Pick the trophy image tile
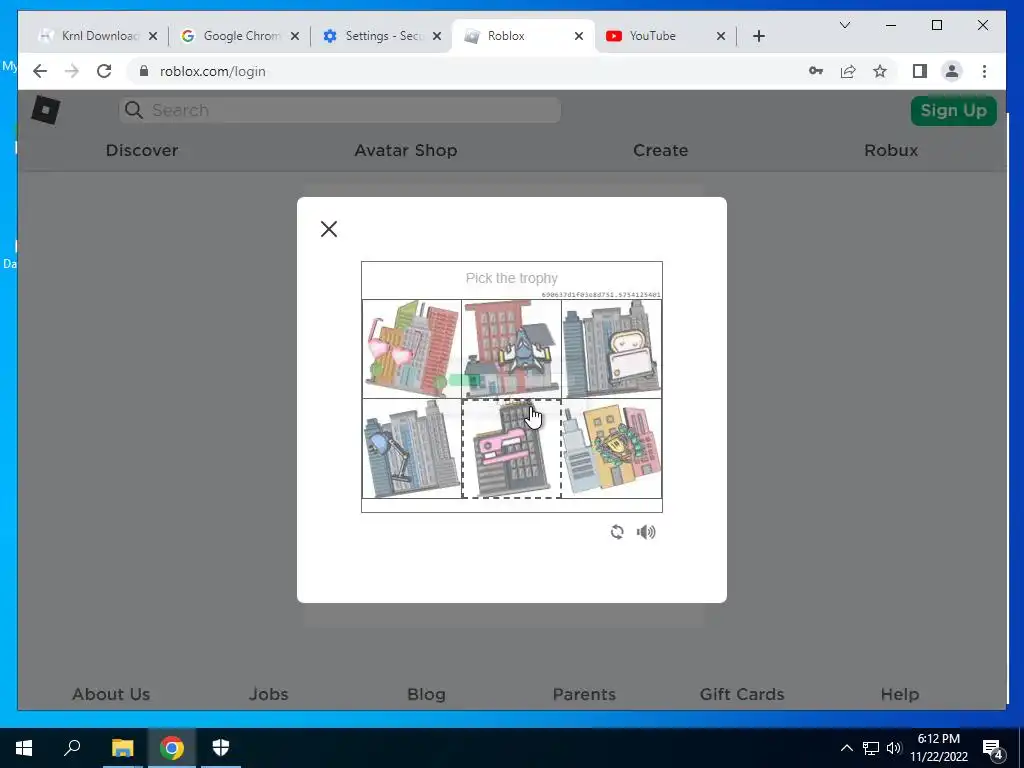Screen dimensions: 1024x768 (x=612, y=449)
